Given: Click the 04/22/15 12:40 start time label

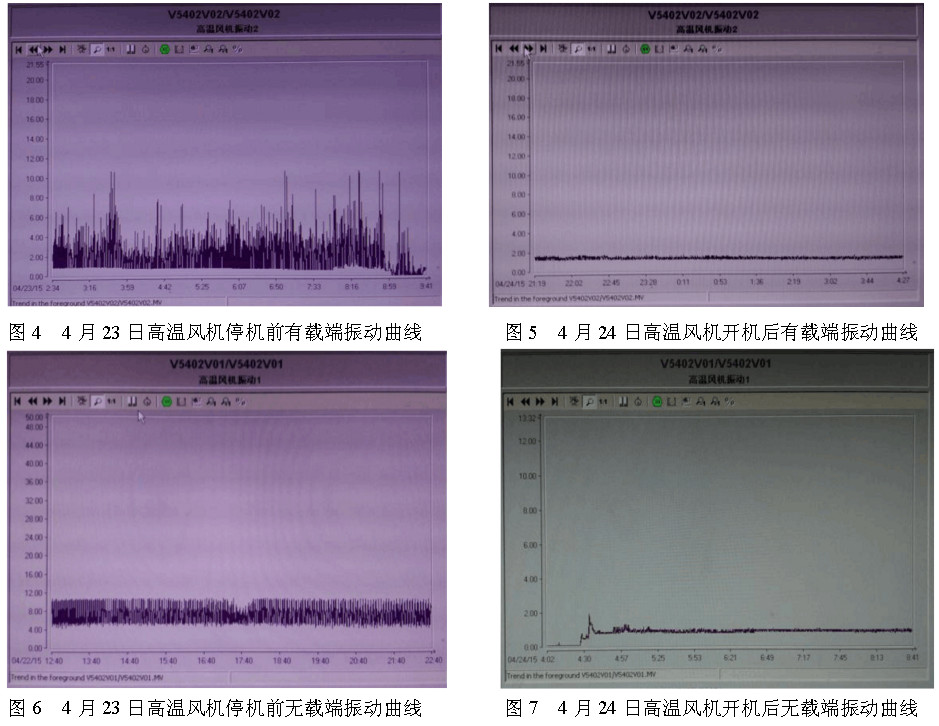Looking at the screenshot, I should pos(37,661).
